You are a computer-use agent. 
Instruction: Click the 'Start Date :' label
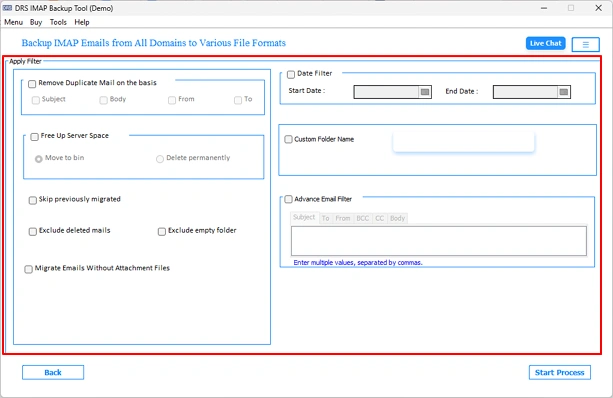coord(306,91)
